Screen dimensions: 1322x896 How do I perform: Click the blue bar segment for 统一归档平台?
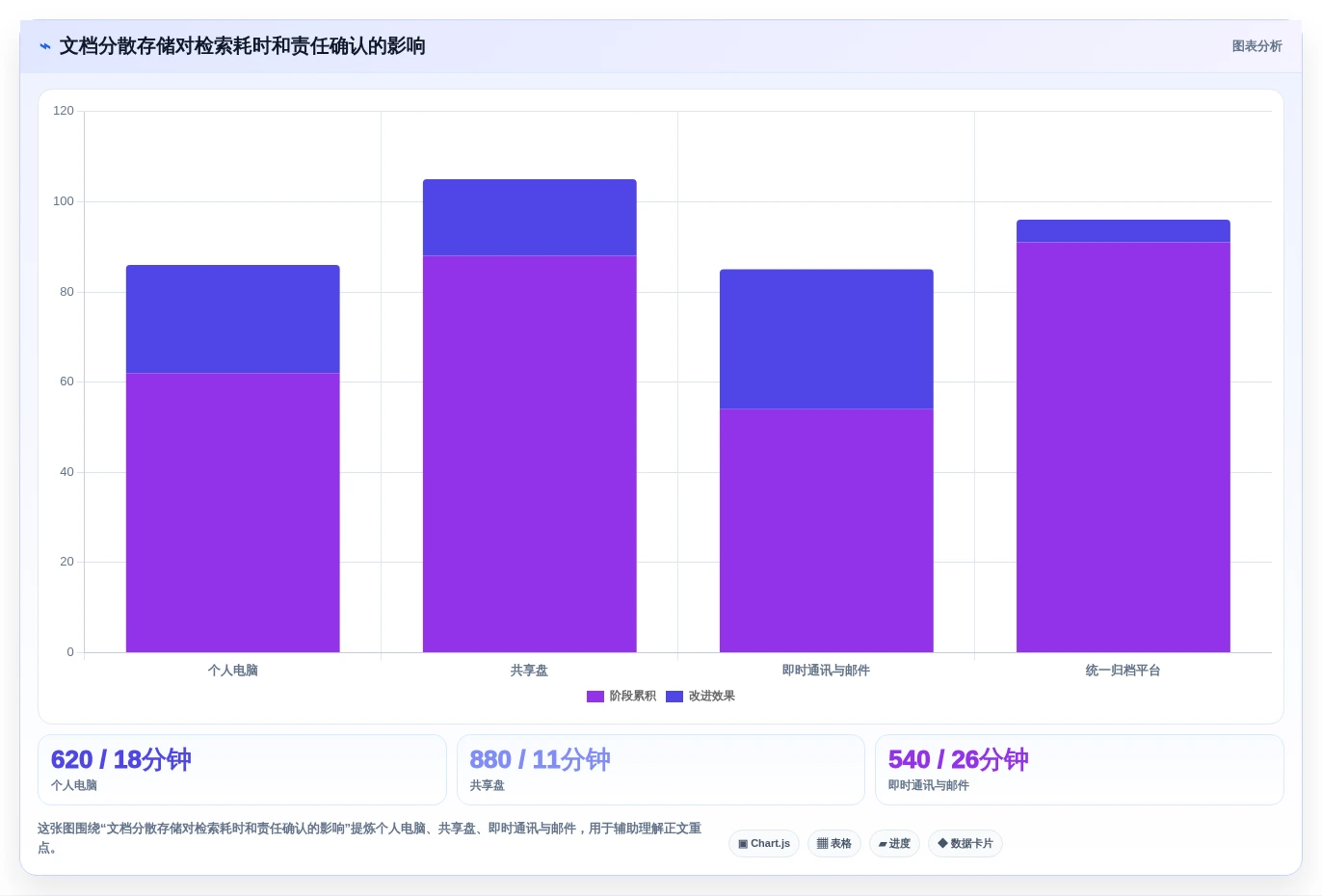click(1124, 231)
